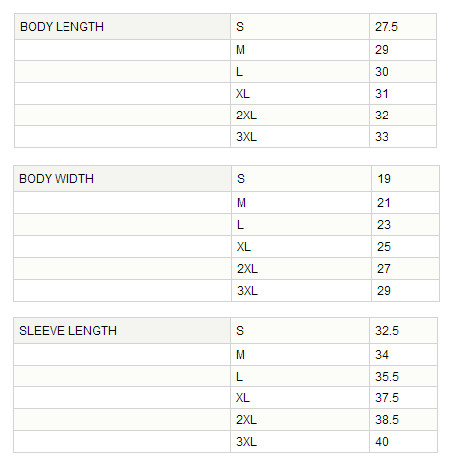Click size XL in Body Width table
Image resolution: width=452 pixels, height=466 pixels.
(x=244, y=247)
